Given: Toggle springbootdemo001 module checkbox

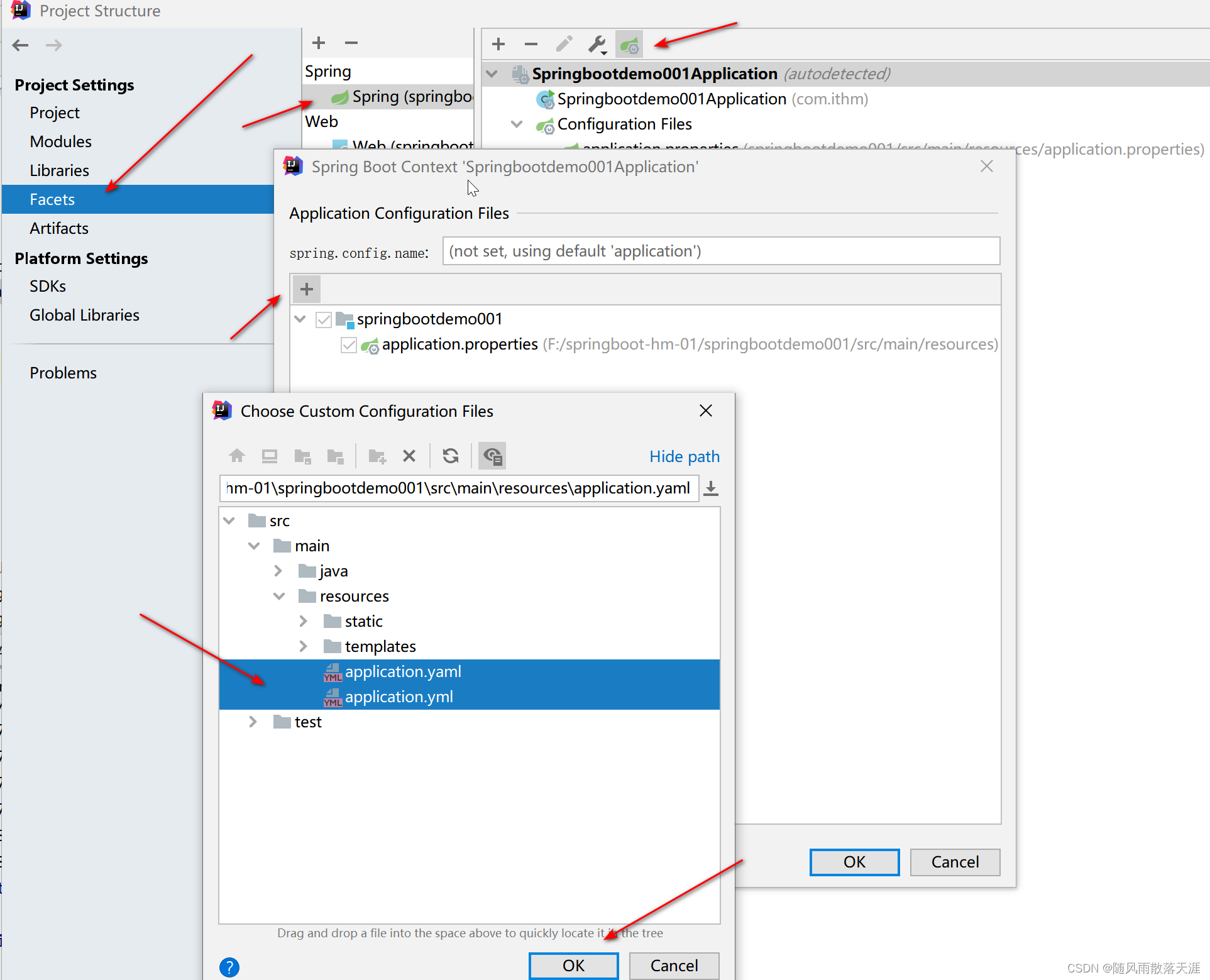Looking at the screenshot, I should pyautogui.click(x=324, y=319).
